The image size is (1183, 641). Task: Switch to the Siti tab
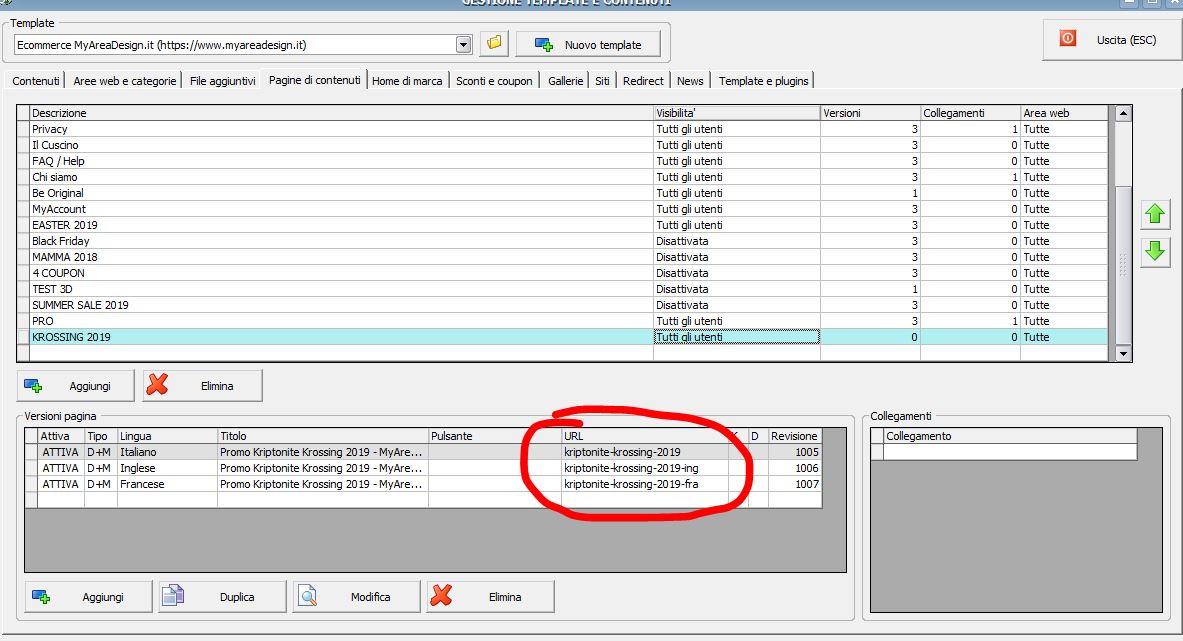[x=602, y=81]
